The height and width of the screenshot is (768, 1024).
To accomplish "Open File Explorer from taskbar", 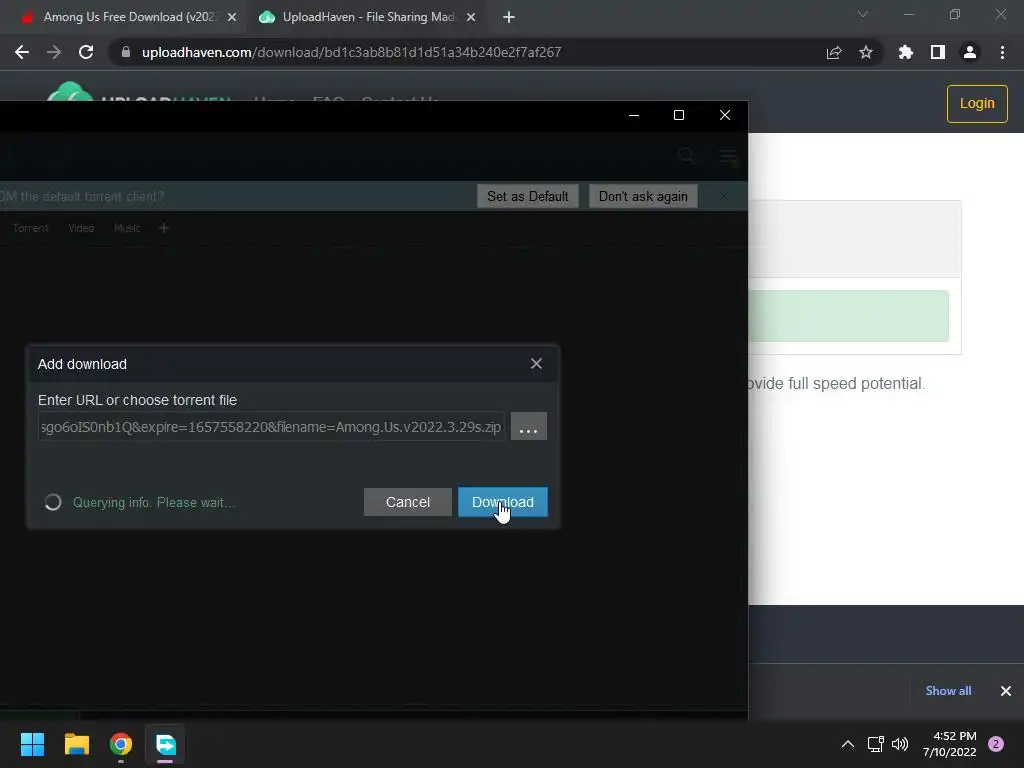I will [x=76, y=744].
